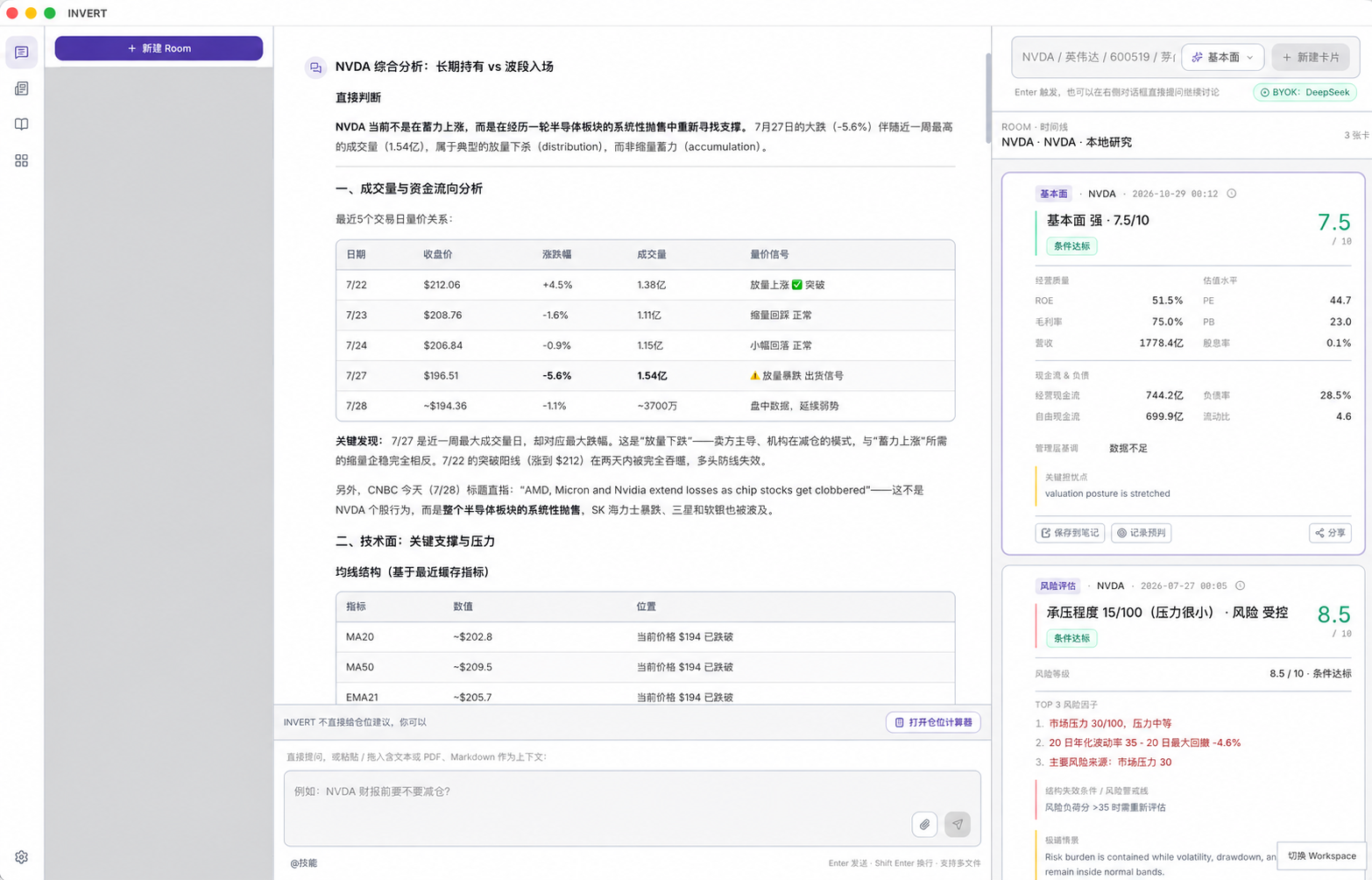Create a new room with 新建 Room
1372x880 pixels.
click(159, 48)
